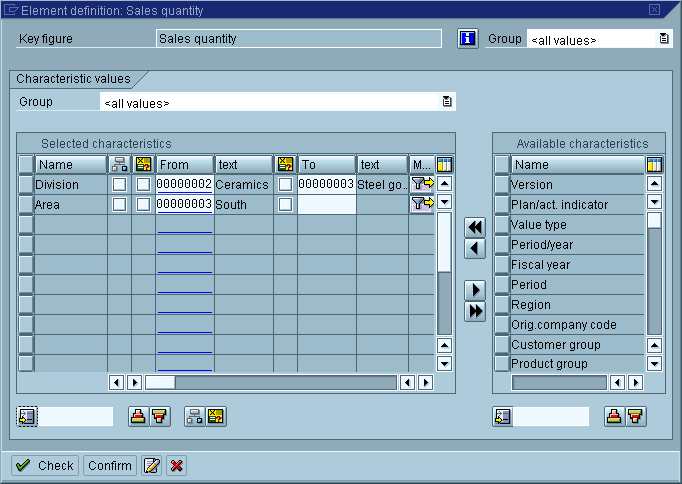Open the multiple selection filter for Area
The height and width of the screenshot is (484, 682).
point(422,204)
